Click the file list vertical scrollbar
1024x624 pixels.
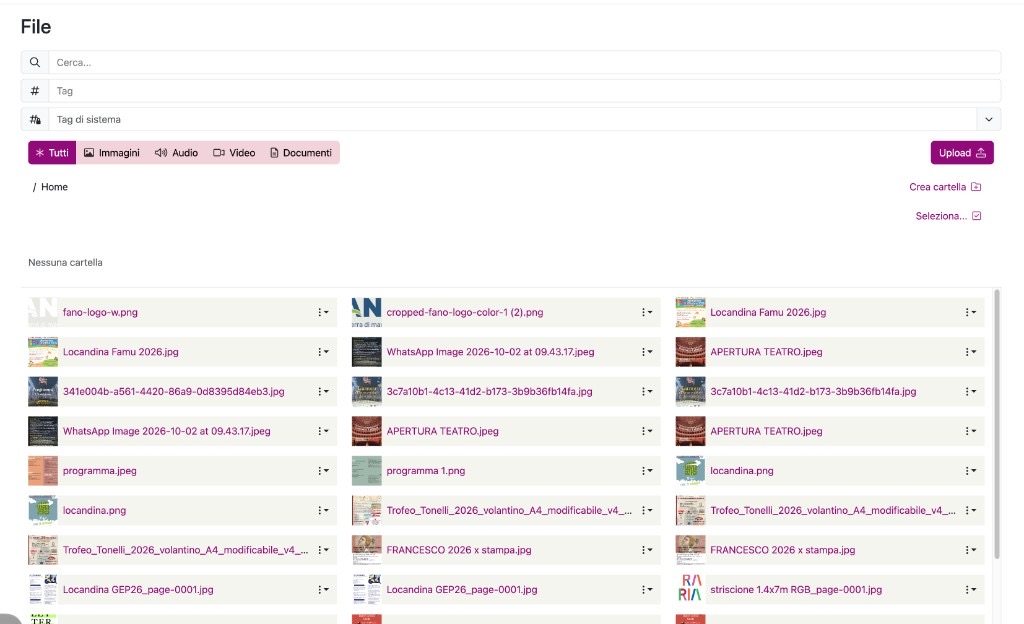[x=997, y=424]
